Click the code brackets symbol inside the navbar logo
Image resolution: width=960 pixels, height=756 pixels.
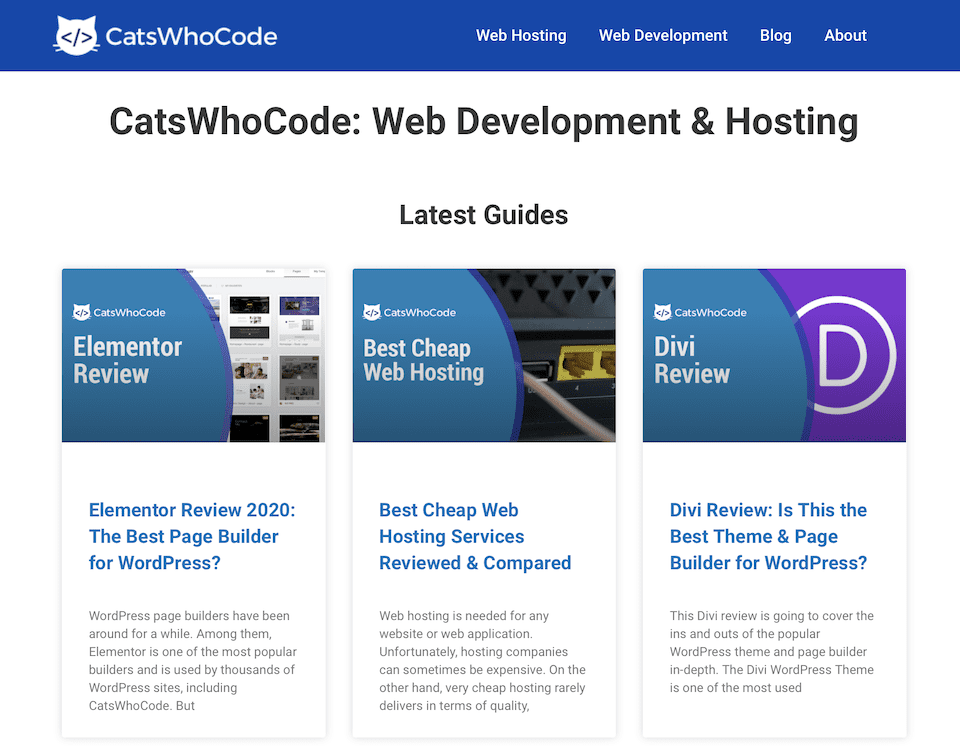78,35
